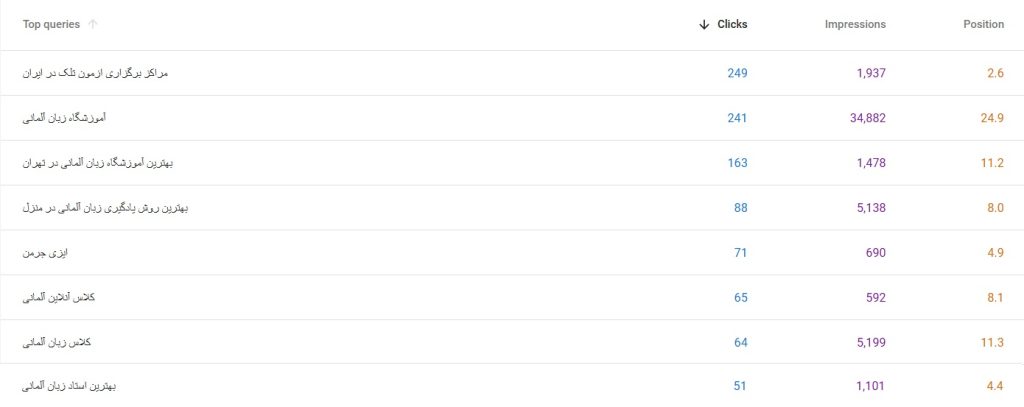Sort the table by Position column header
This screenshot has height=407, width=1024.
[983, 24]
